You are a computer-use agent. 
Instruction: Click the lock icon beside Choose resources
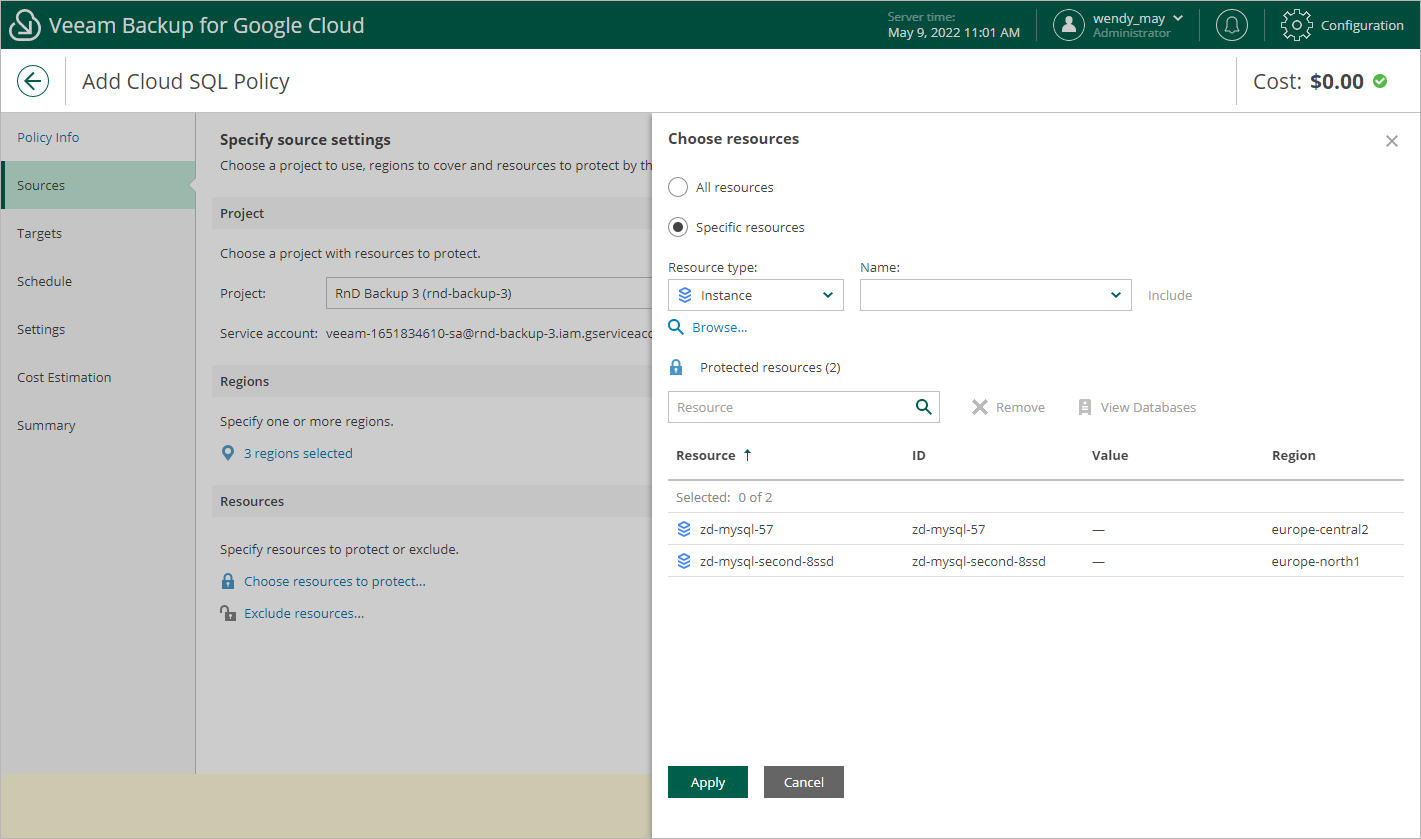coord(228,581)
